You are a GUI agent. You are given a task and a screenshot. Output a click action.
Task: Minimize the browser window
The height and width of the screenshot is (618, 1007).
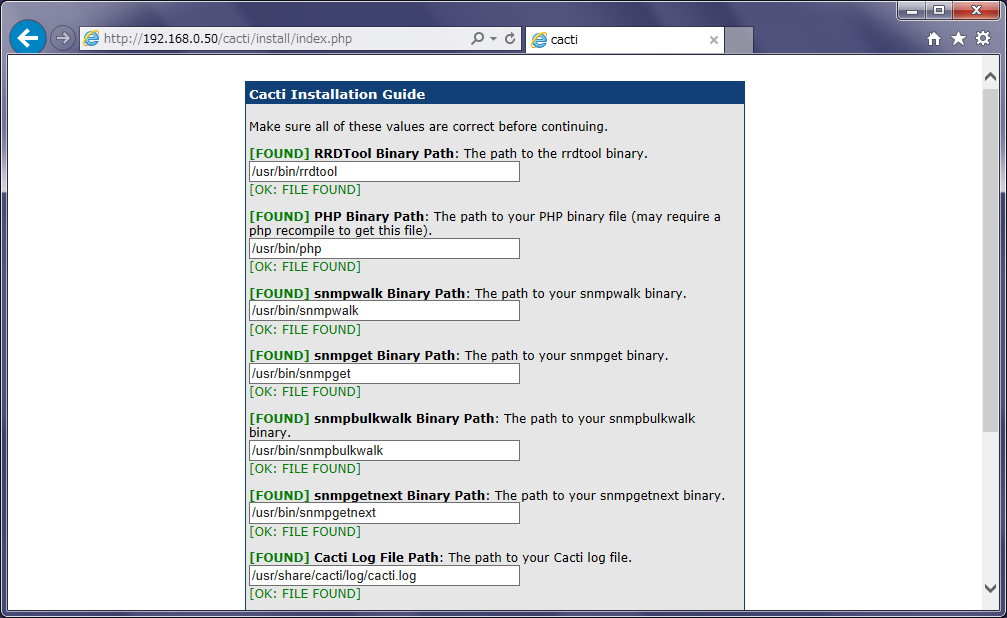coord(912,11)
